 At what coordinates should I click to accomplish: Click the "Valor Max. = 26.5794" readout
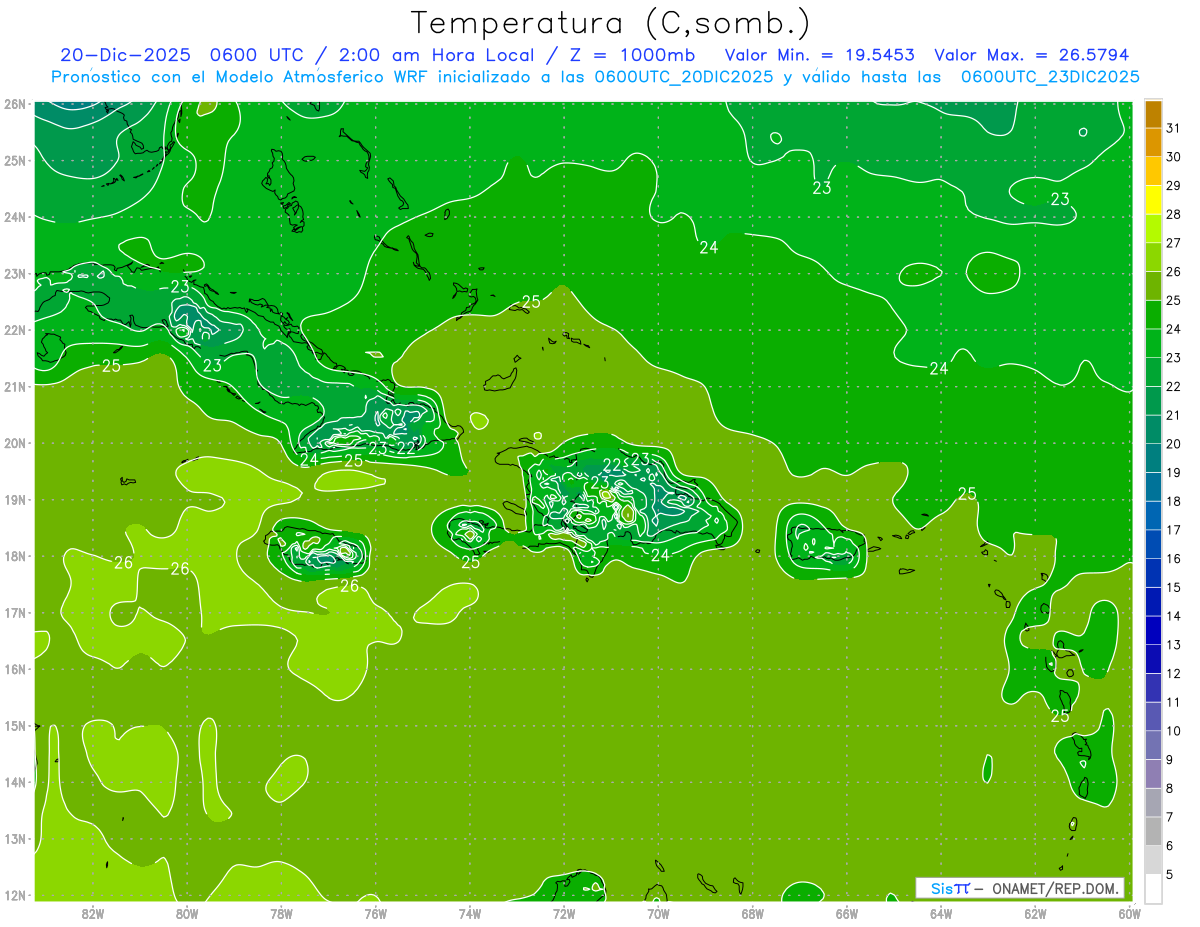[1033, 55]
